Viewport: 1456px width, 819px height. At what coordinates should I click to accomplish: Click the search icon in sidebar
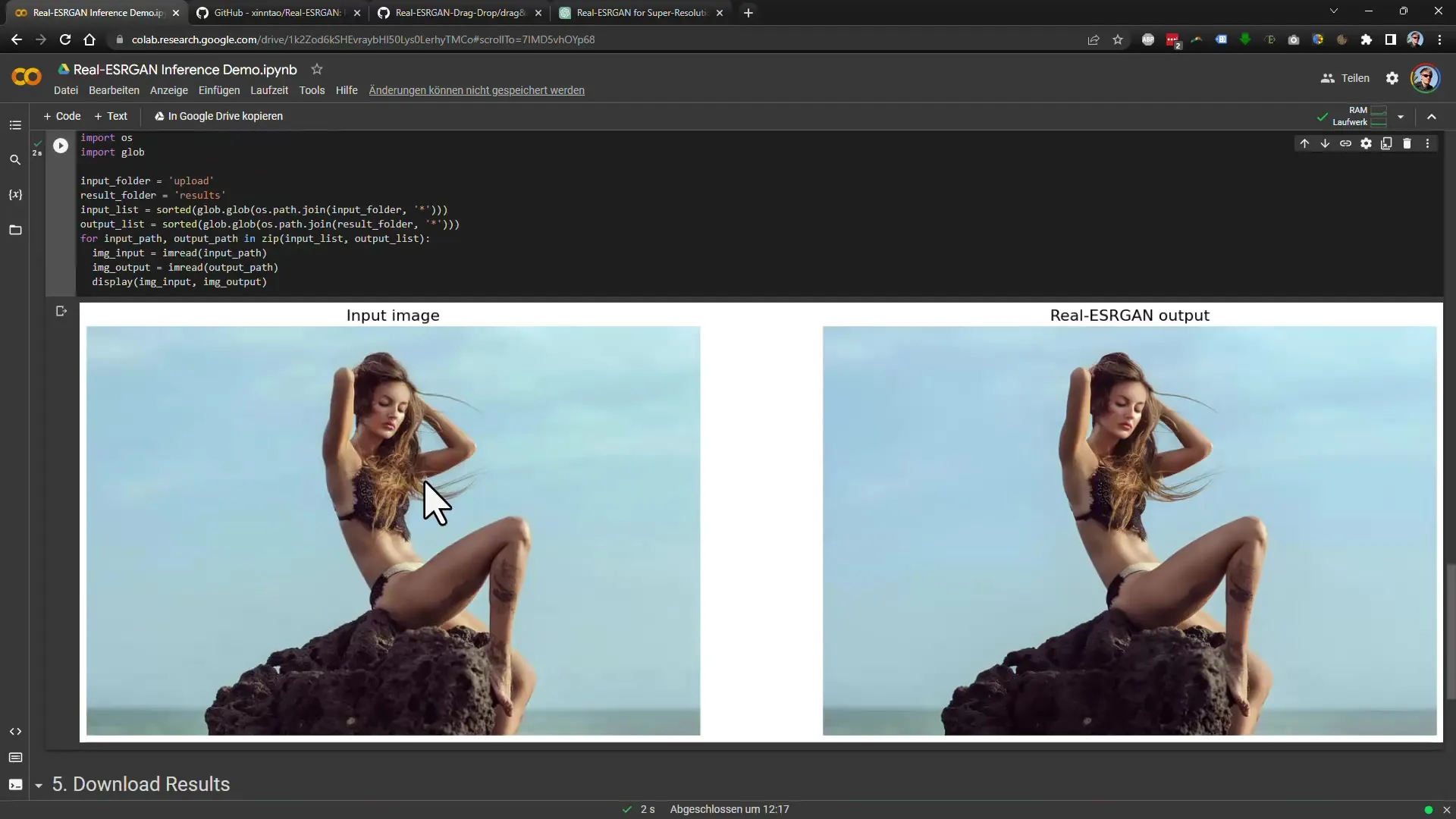[x=14, y=159]
